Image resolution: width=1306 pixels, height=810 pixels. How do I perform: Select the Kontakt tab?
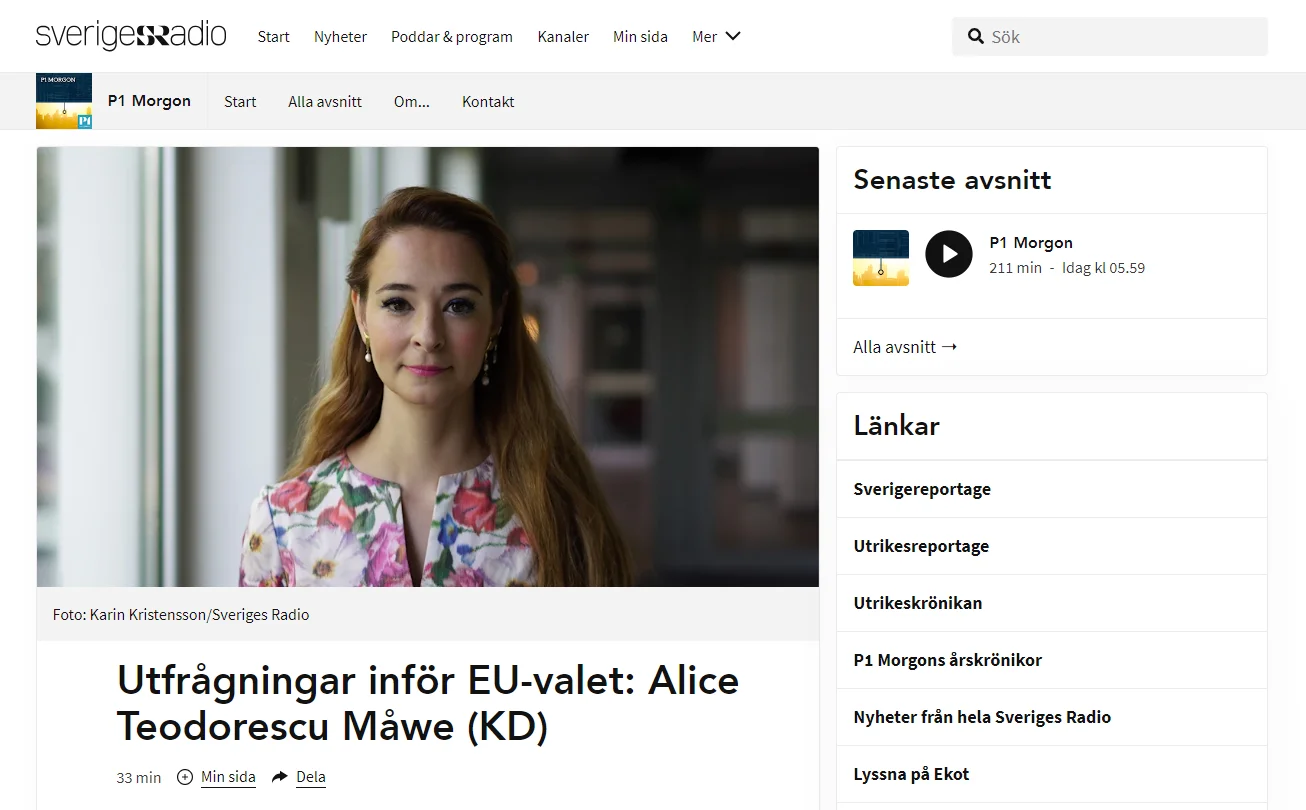(x=488, y=101)
